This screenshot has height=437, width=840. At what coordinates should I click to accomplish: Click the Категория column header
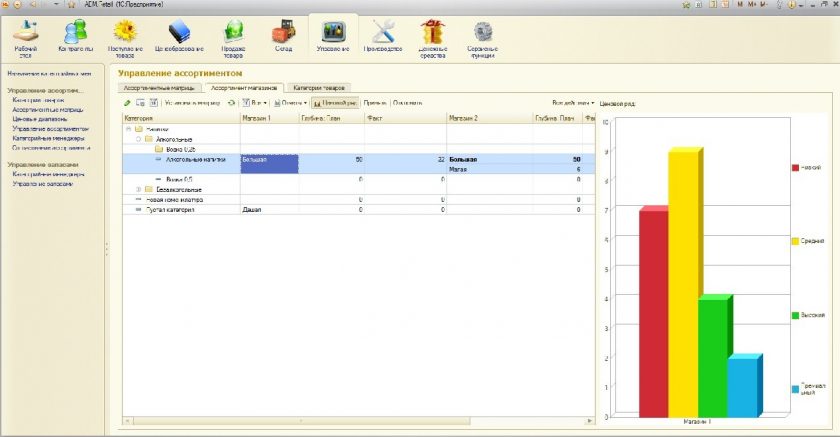pos(181,118)
